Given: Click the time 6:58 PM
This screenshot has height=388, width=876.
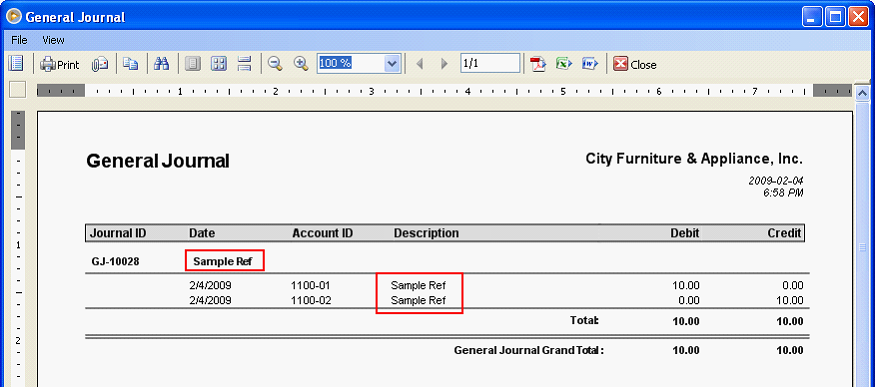Looking at the screenshot, I should 783,193.
